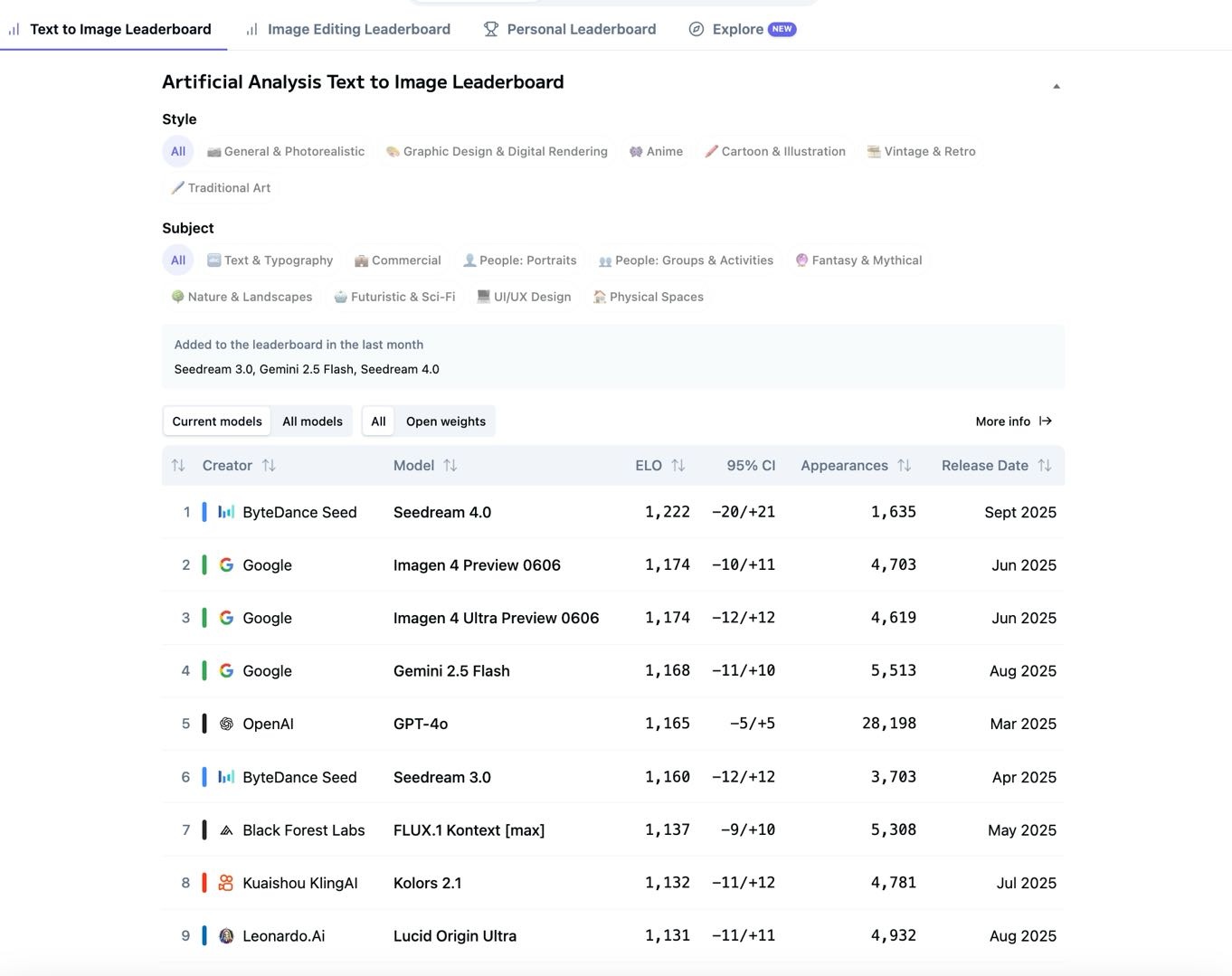Select the Lucid Origin Ultra model name
The width and height of the screenshot is (1232, 976).
(455, 936)
